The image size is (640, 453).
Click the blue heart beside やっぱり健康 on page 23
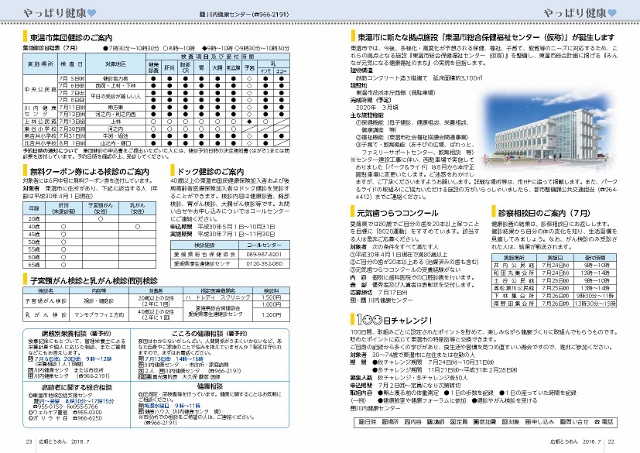coord(92,13)
